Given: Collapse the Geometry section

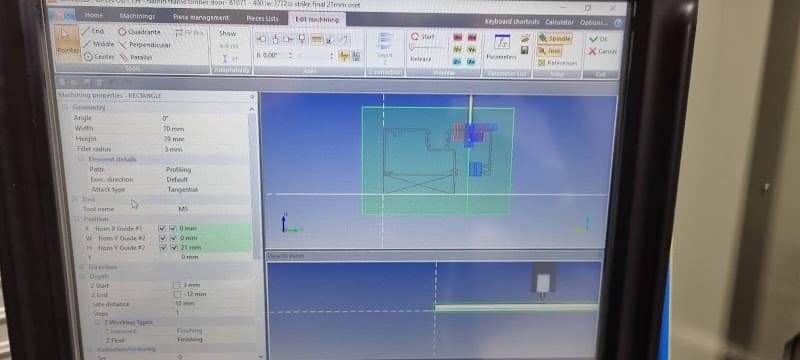Looking at the screenshot, I should tap(65, 108).
